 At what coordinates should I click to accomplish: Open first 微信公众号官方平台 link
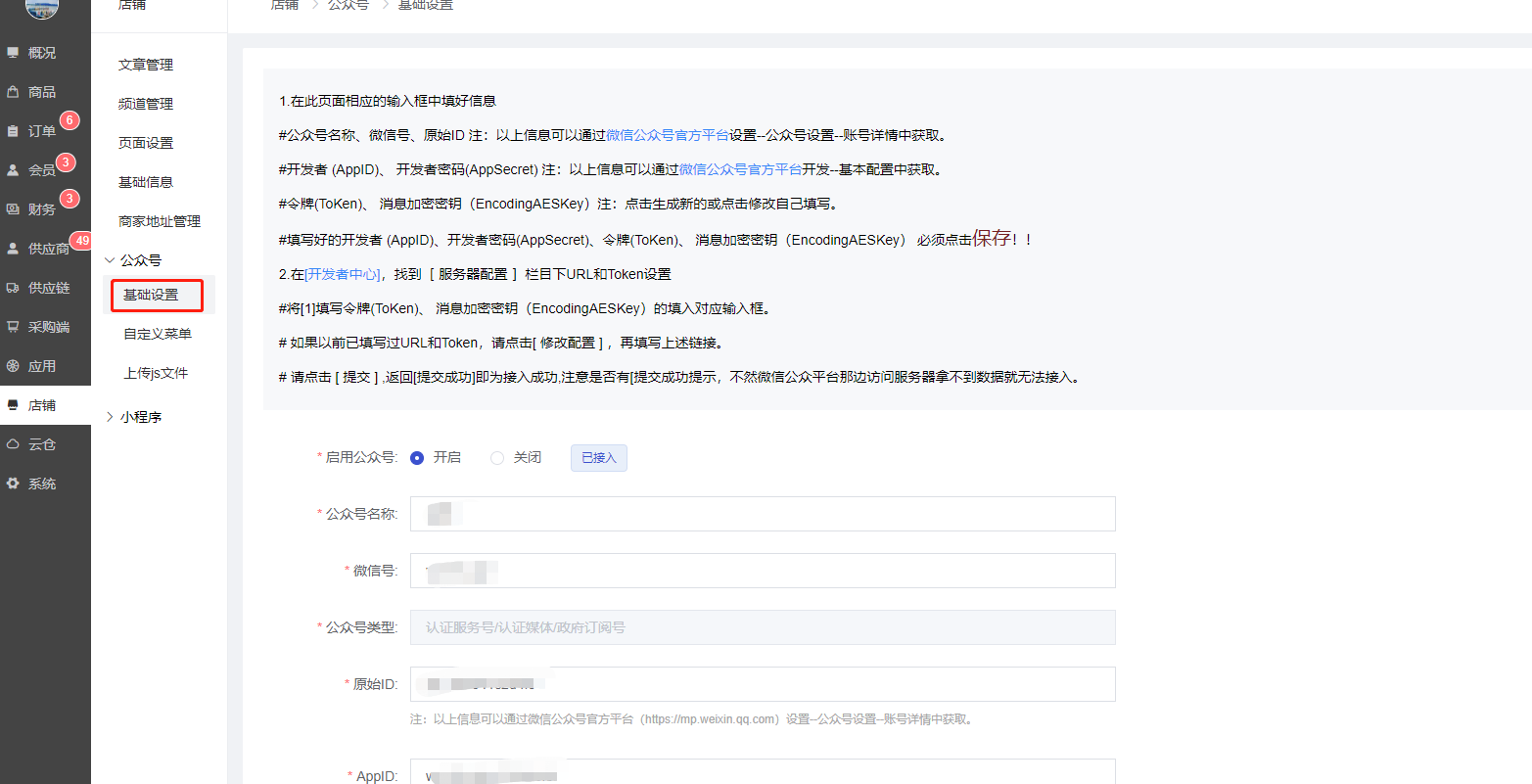coord(667,135)
